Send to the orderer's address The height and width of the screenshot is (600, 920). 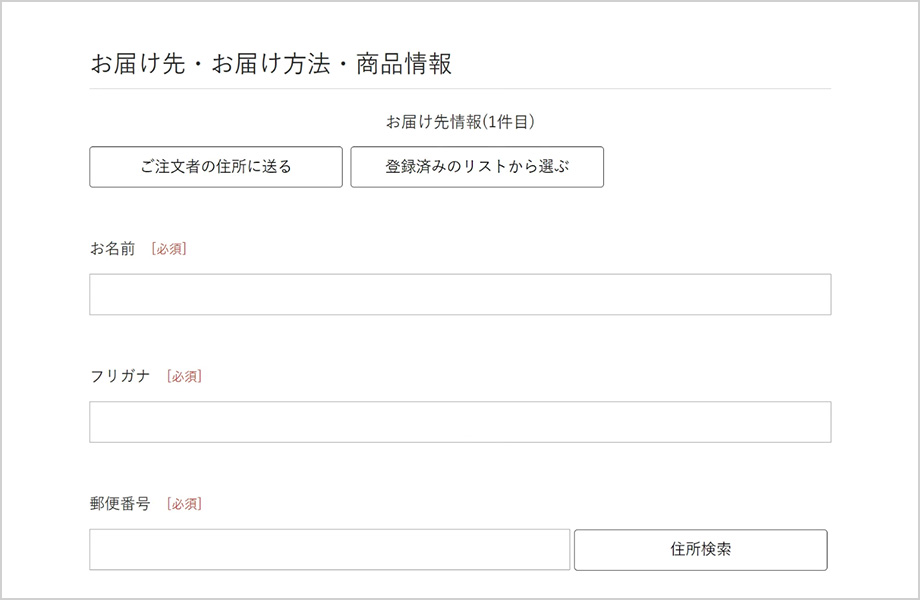[x=216, y=167]
